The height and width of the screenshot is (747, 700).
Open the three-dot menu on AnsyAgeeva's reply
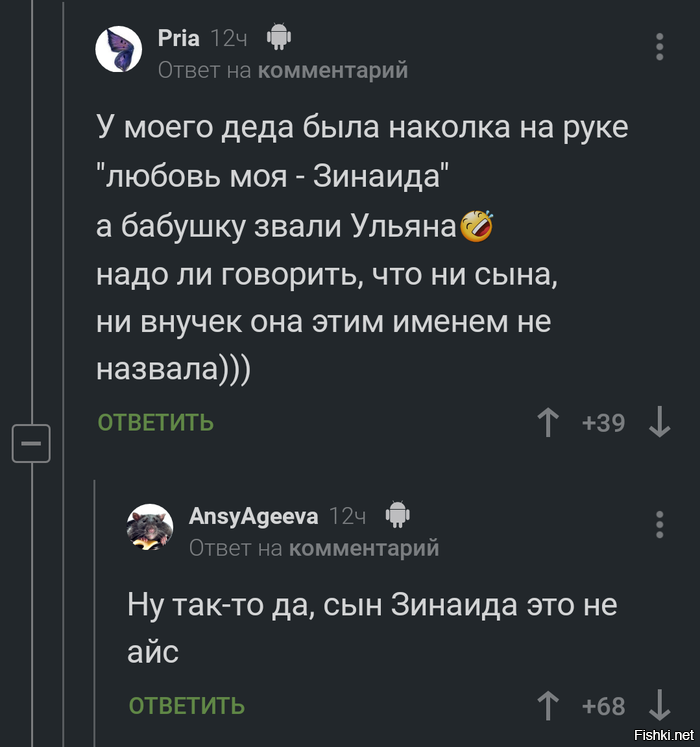[x=660, y=524]
